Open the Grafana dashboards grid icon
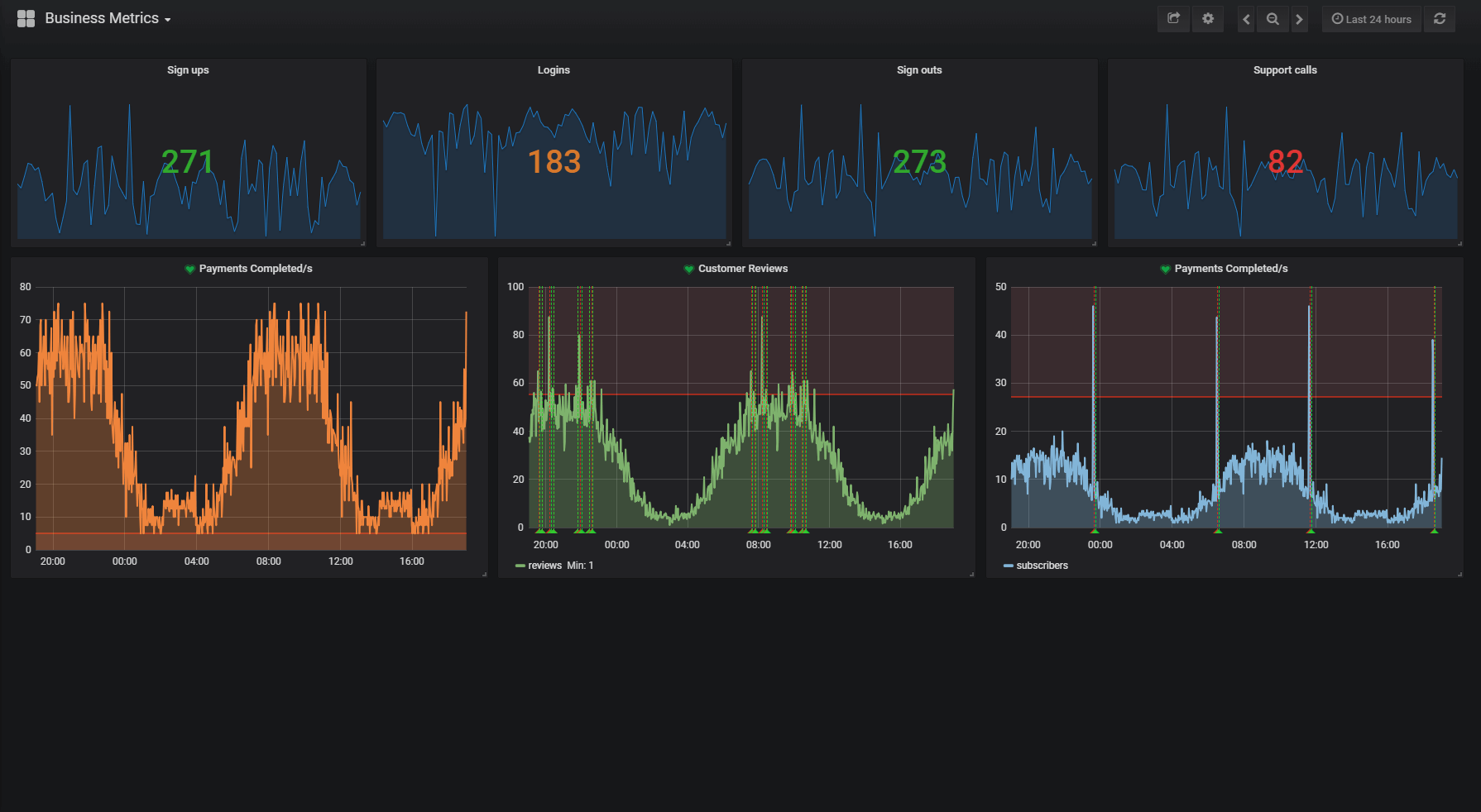Image resolution: width=1481 pixels, height=812 pixels. 26,18
